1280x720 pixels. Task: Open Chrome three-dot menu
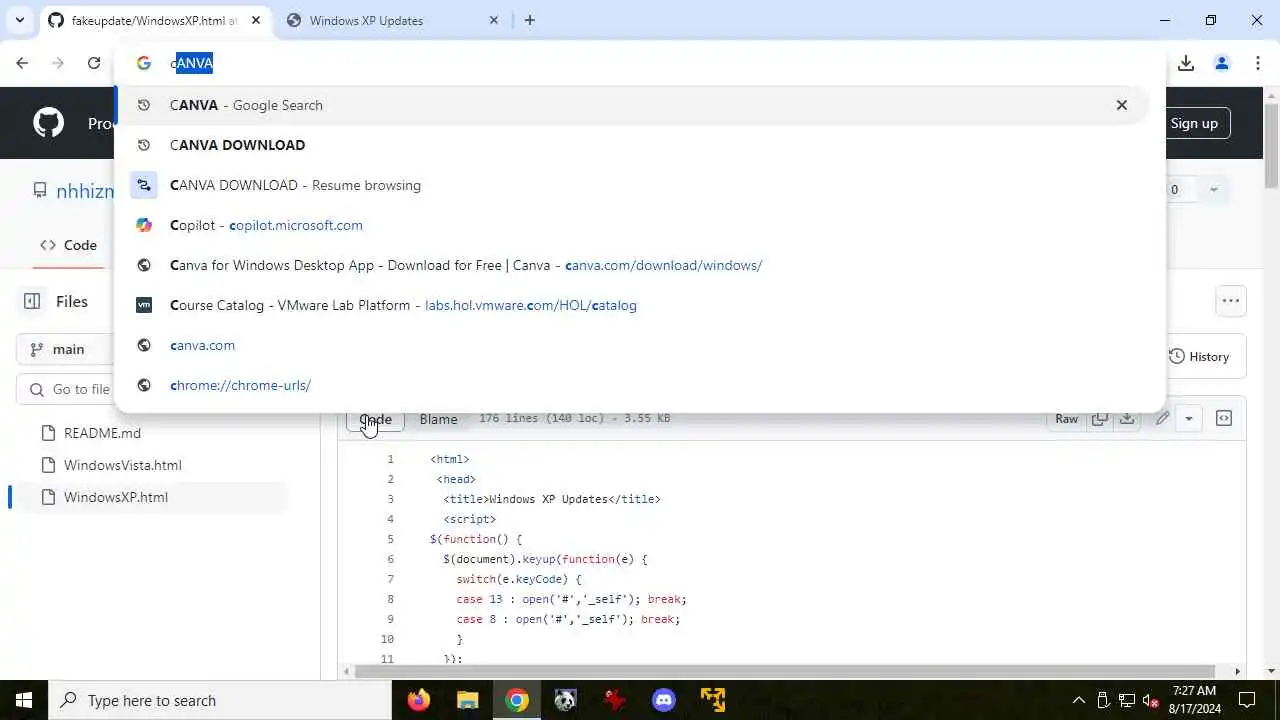[1258, 63]
